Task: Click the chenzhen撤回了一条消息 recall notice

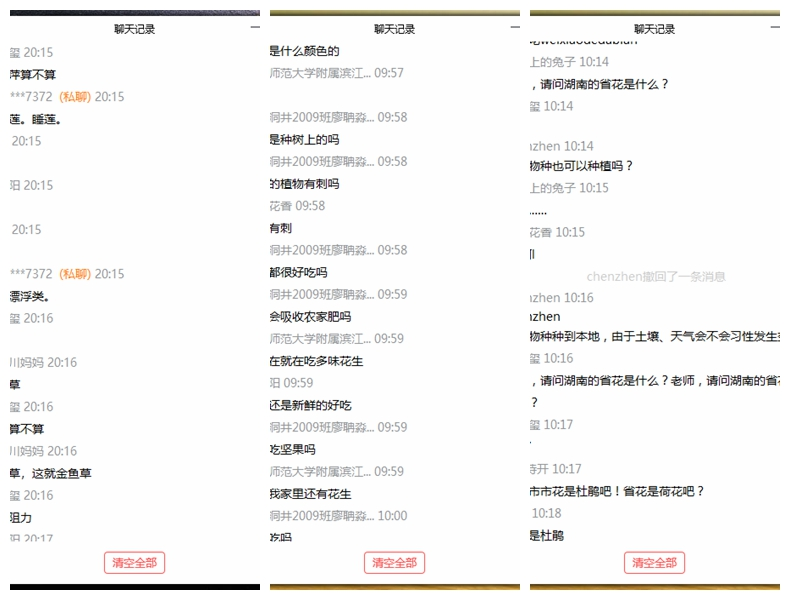Action: click(x=655, y=277)
